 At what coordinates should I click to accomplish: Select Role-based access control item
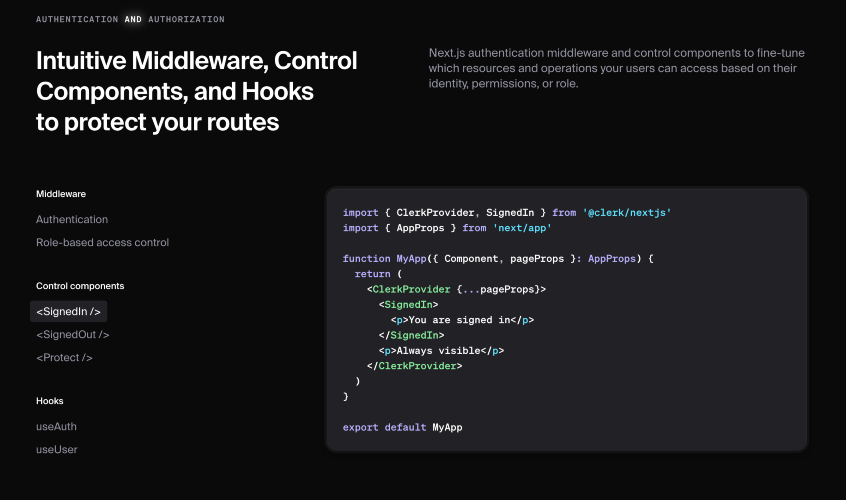[x=103, y=243]
